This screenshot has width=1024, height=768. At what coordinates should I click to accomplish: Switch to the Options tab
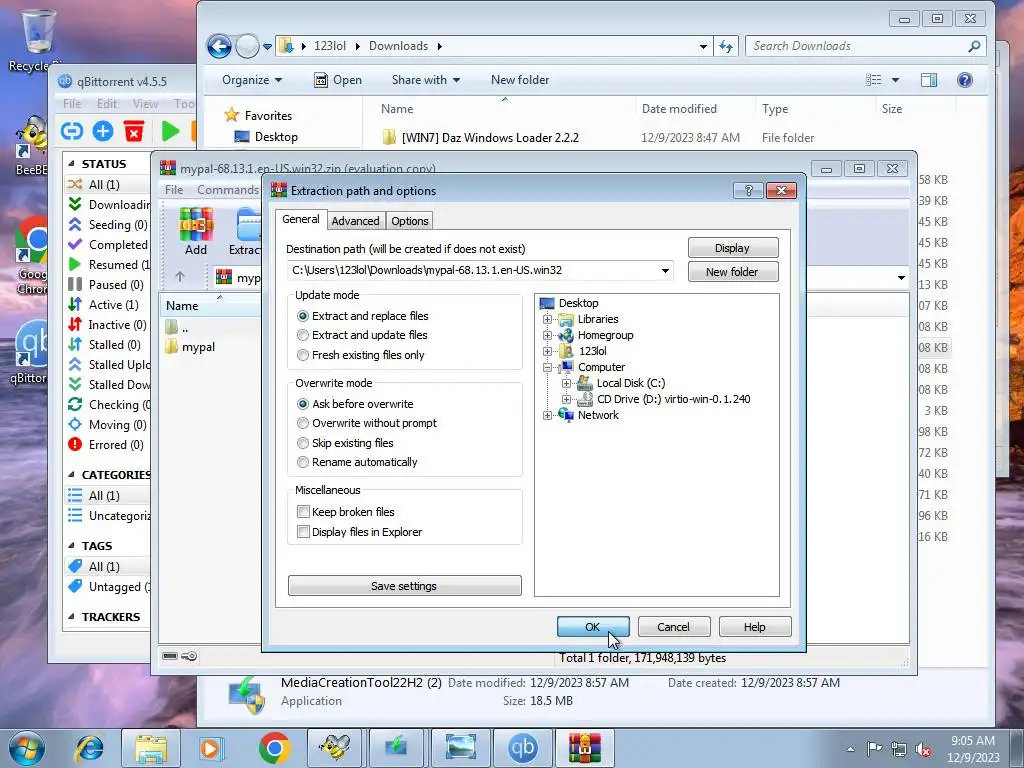(x=409, y=221)
